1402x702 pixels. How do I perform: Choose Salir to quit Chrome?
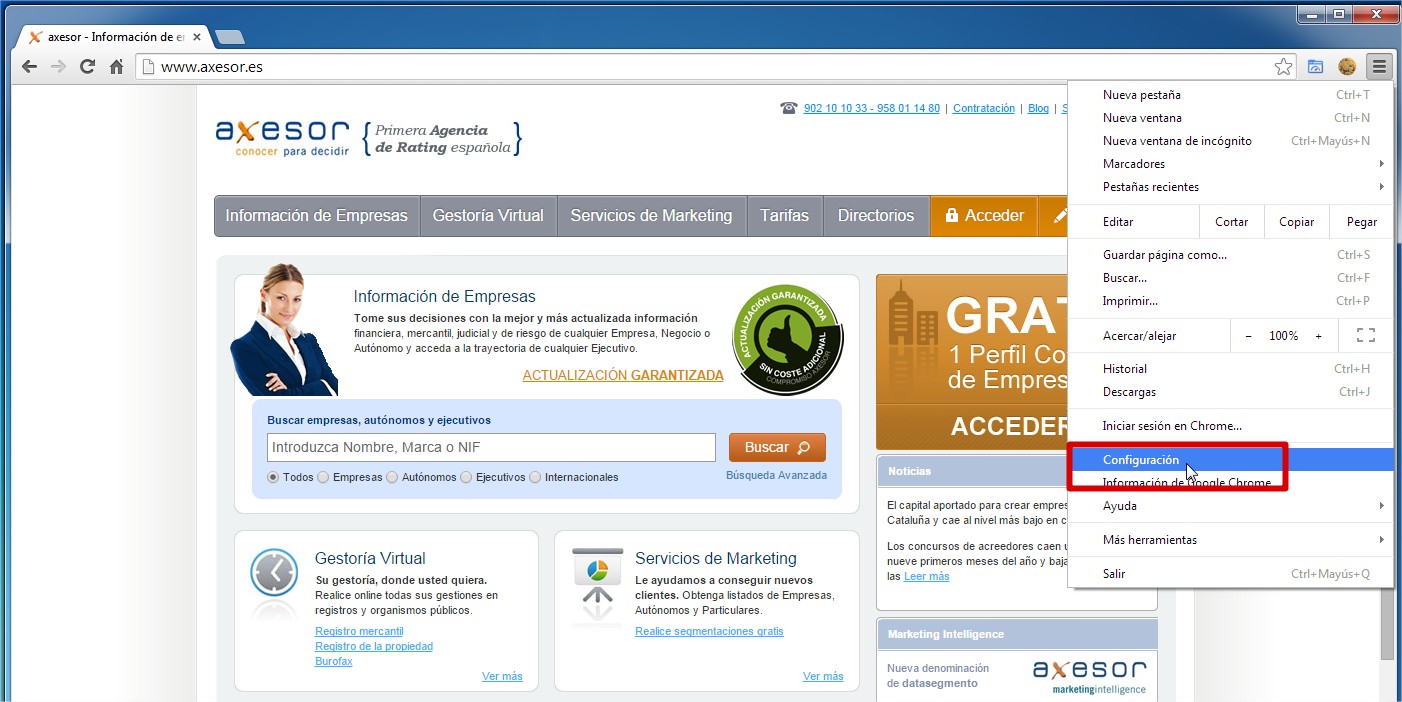click(x=1231, y=574)
